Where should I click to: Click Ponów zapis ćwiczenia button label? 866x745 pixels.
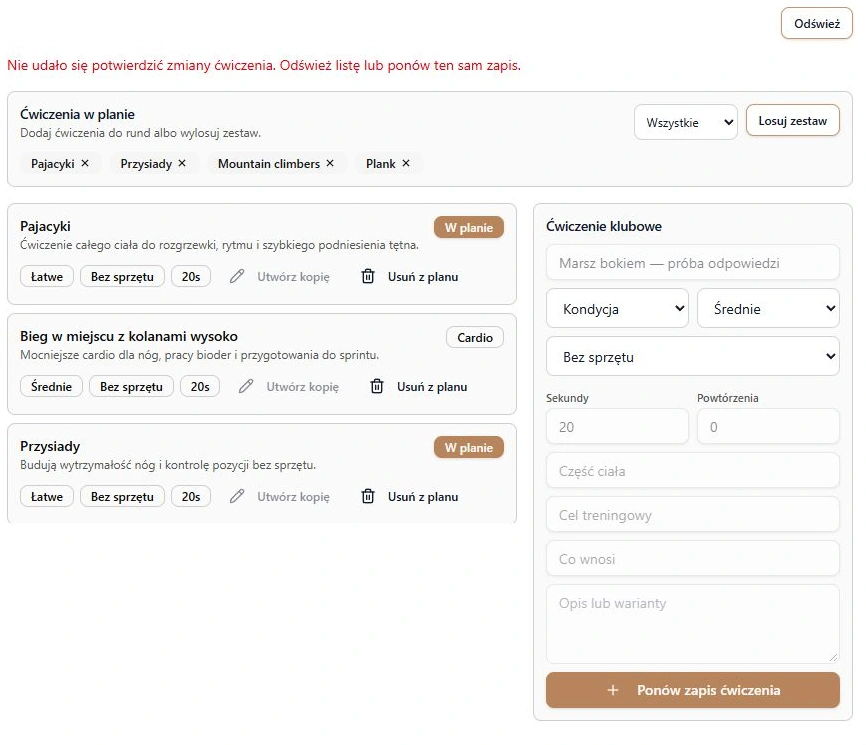pos(709,690)
